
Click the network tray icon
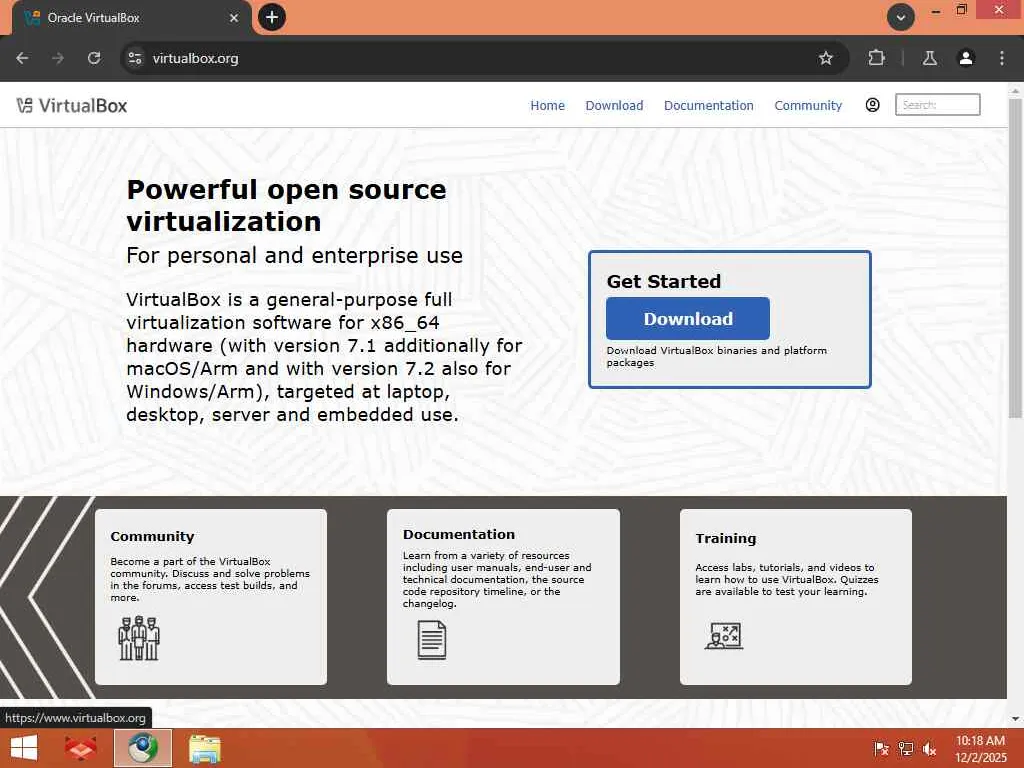click(906, 749)
